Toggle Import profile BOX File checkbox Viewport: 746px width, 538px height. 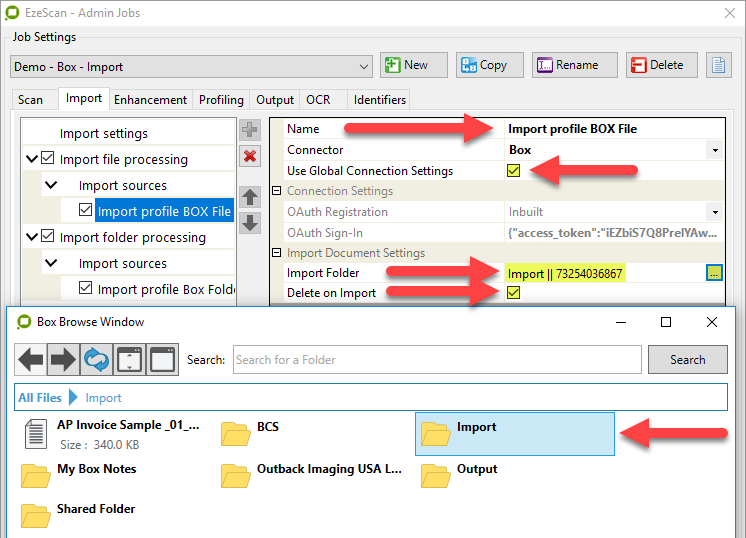pyautogui.click(x=86, y=209)
